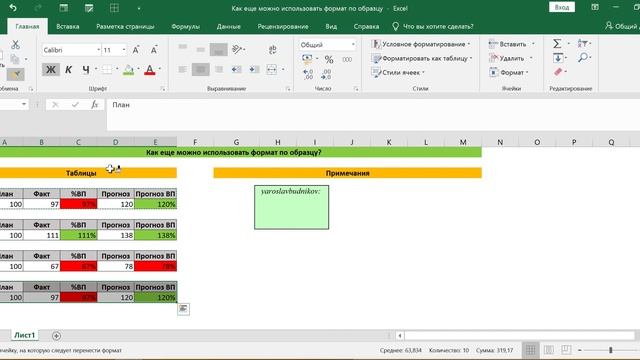Switch to Формулы tab

(x=186, y=27)
